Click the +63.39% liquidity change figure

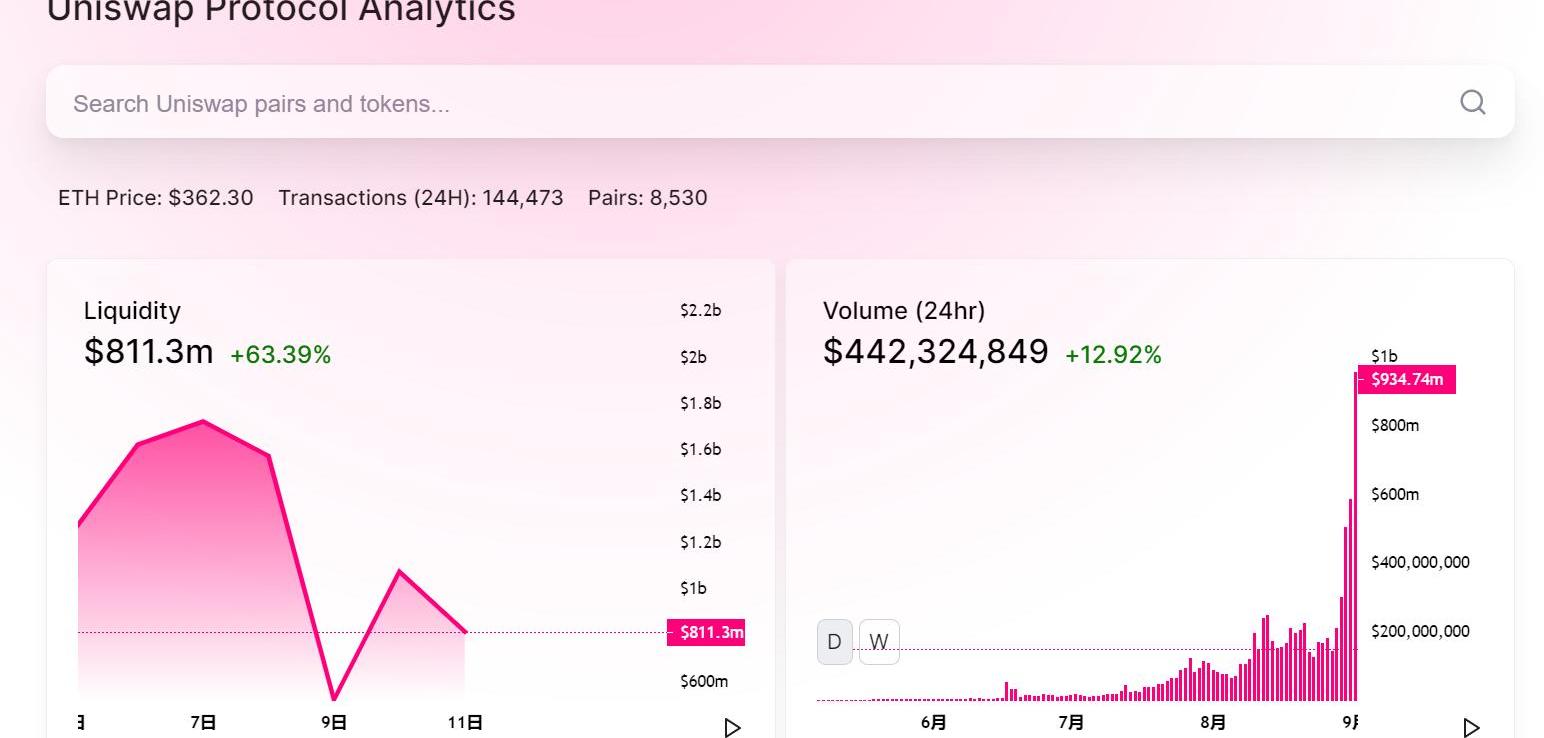point(280,355)
